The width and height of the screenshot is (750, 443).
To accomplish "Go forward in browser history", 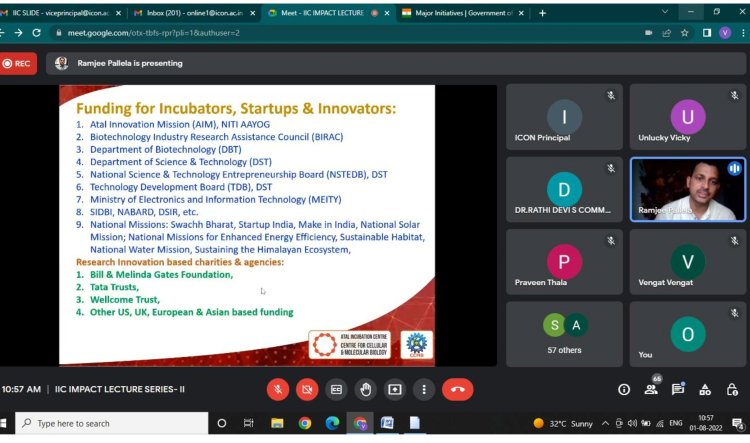I will coord(18,33).
